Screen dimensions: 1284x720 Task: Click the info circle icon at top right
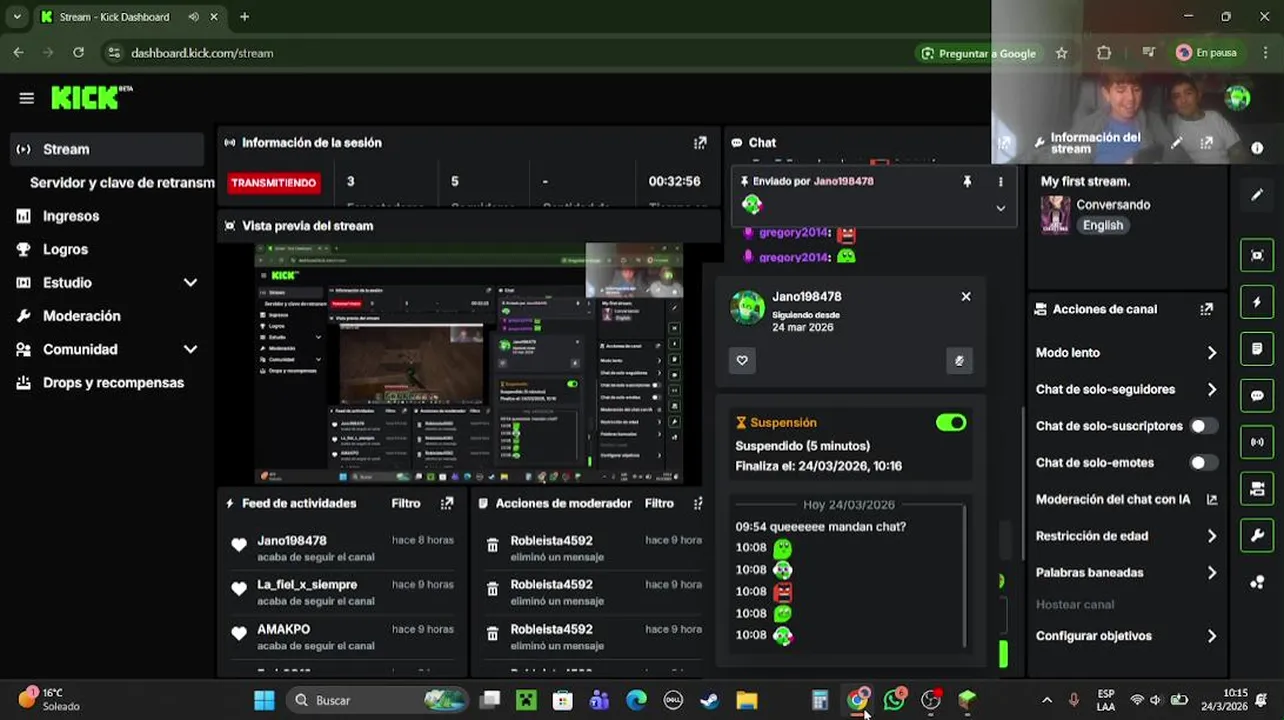1257,148
